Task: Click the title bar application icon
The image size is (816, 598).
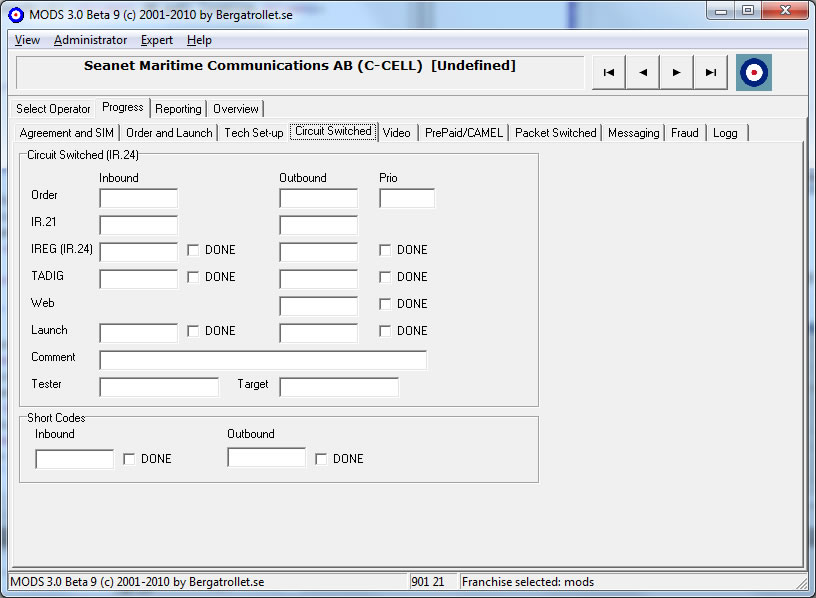Action: click(15, 14)
